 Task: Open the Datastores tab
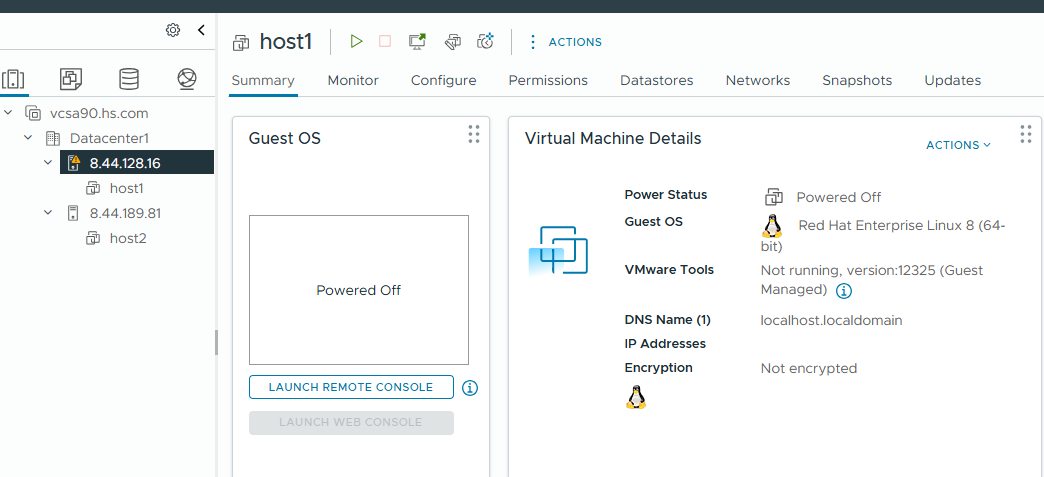click(x=656, y=81)
